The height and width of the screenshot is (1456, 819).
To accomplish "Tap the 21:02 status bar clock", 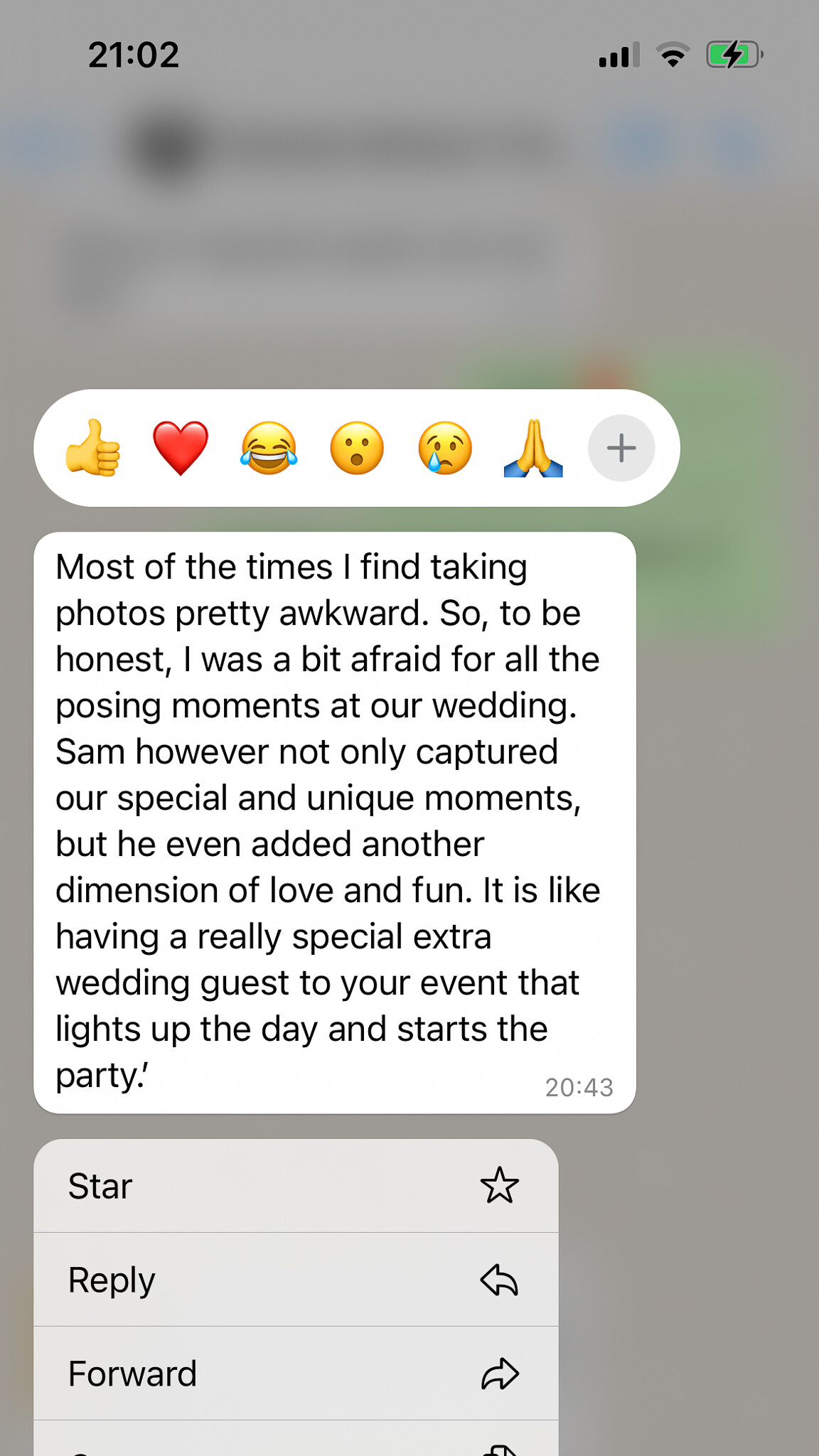I will 134,55.
